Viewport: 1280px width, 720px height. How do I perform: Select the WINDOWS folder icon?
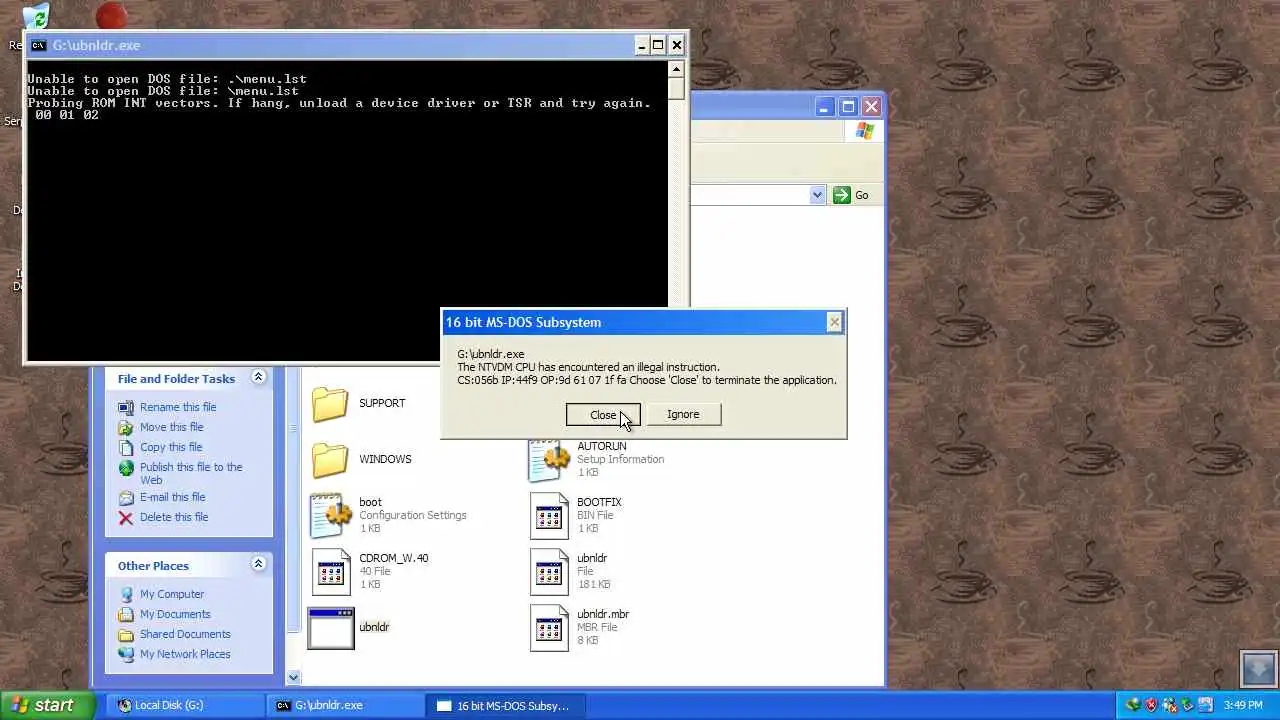(x=330, y=459)
